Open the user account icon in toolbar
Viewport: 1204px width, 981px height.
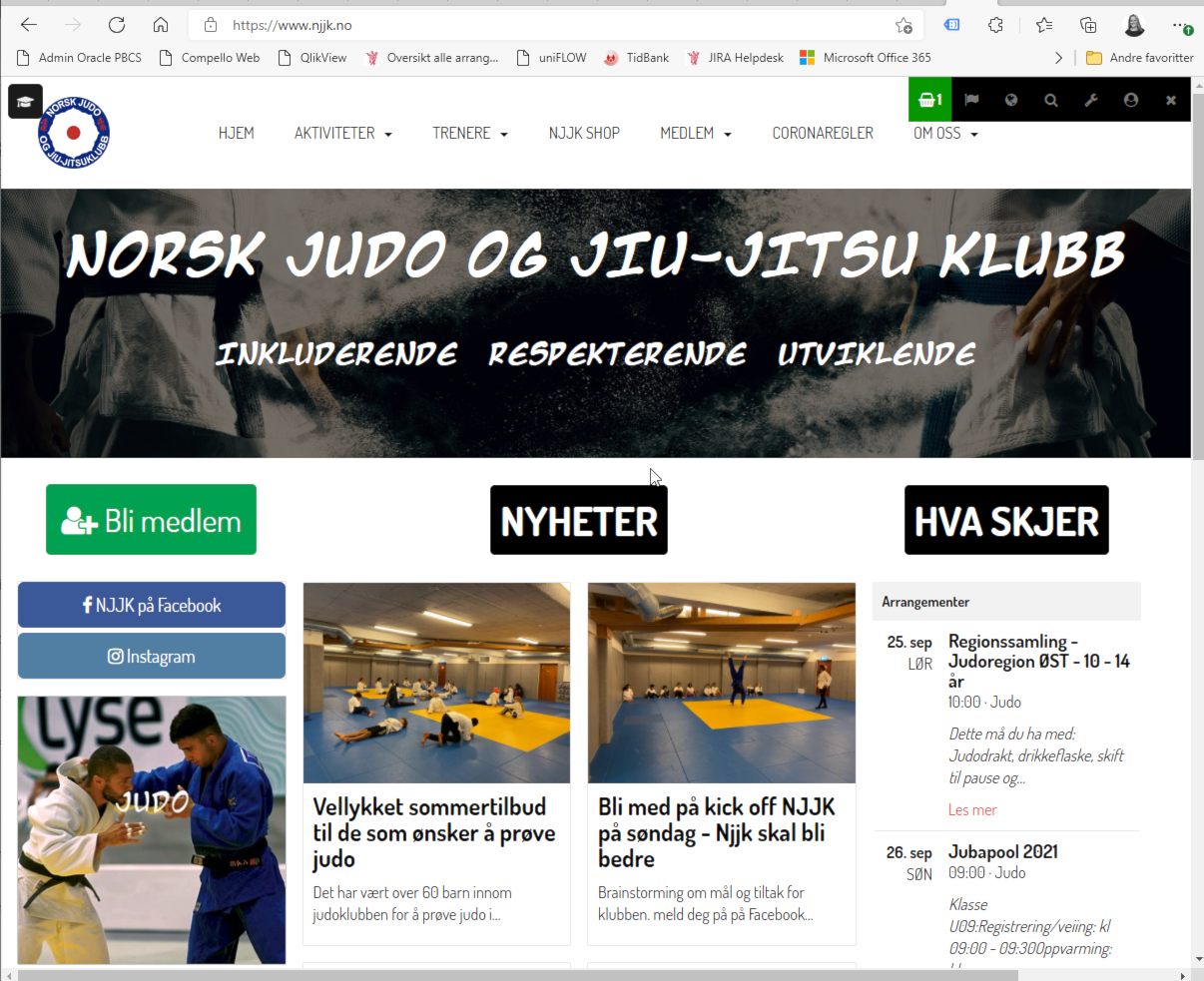click(x=1131, y=100)
